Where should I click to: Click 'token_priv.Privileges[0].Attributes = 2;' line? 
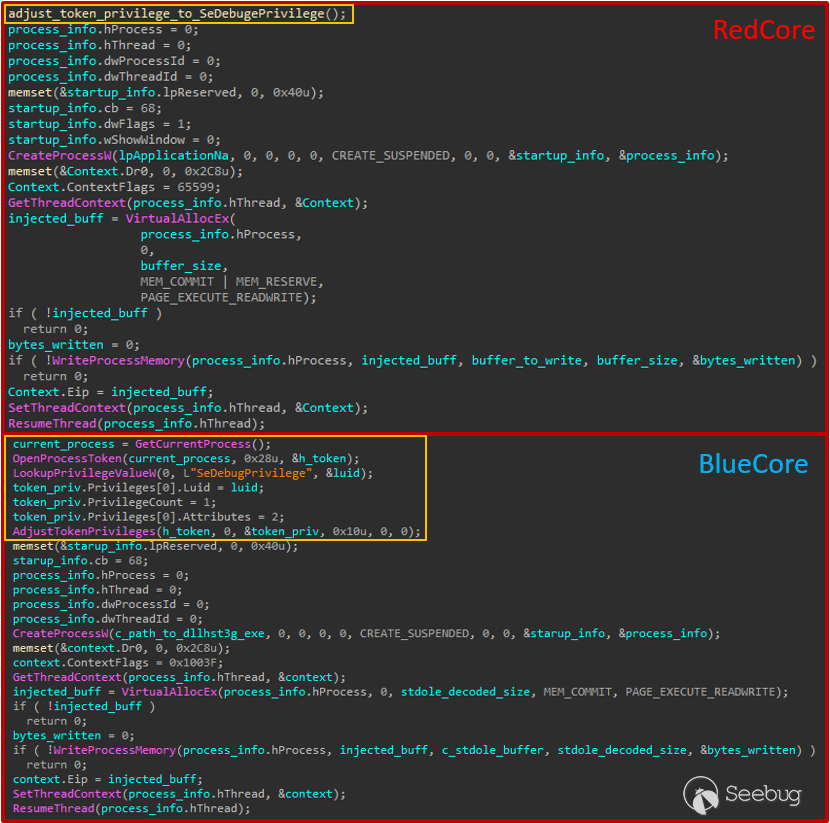[x=148, y=517]
